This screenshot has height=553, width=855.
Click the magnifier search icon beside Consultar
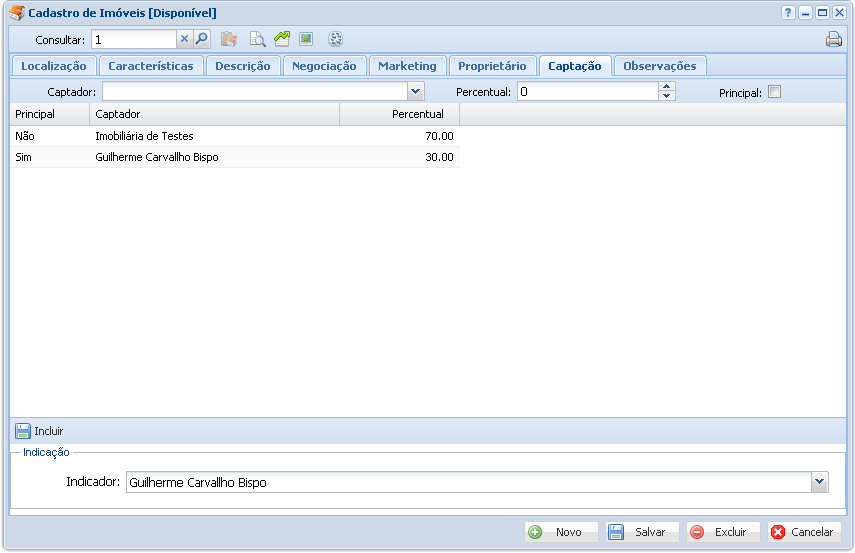pos(201,39)
